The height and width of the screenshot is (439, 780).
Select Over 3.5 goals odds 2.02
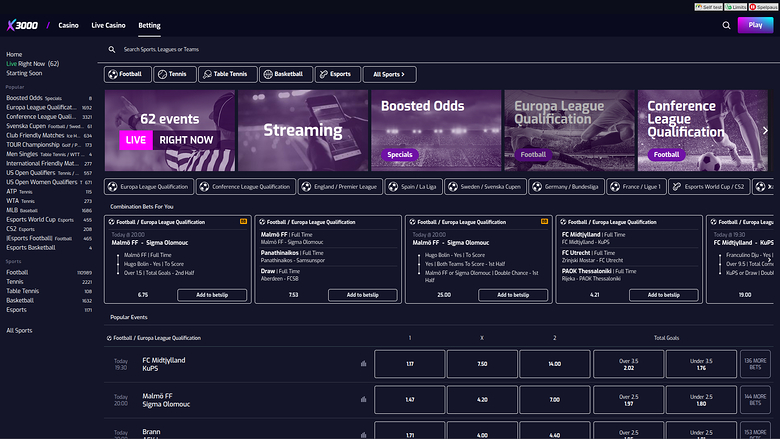628,364
